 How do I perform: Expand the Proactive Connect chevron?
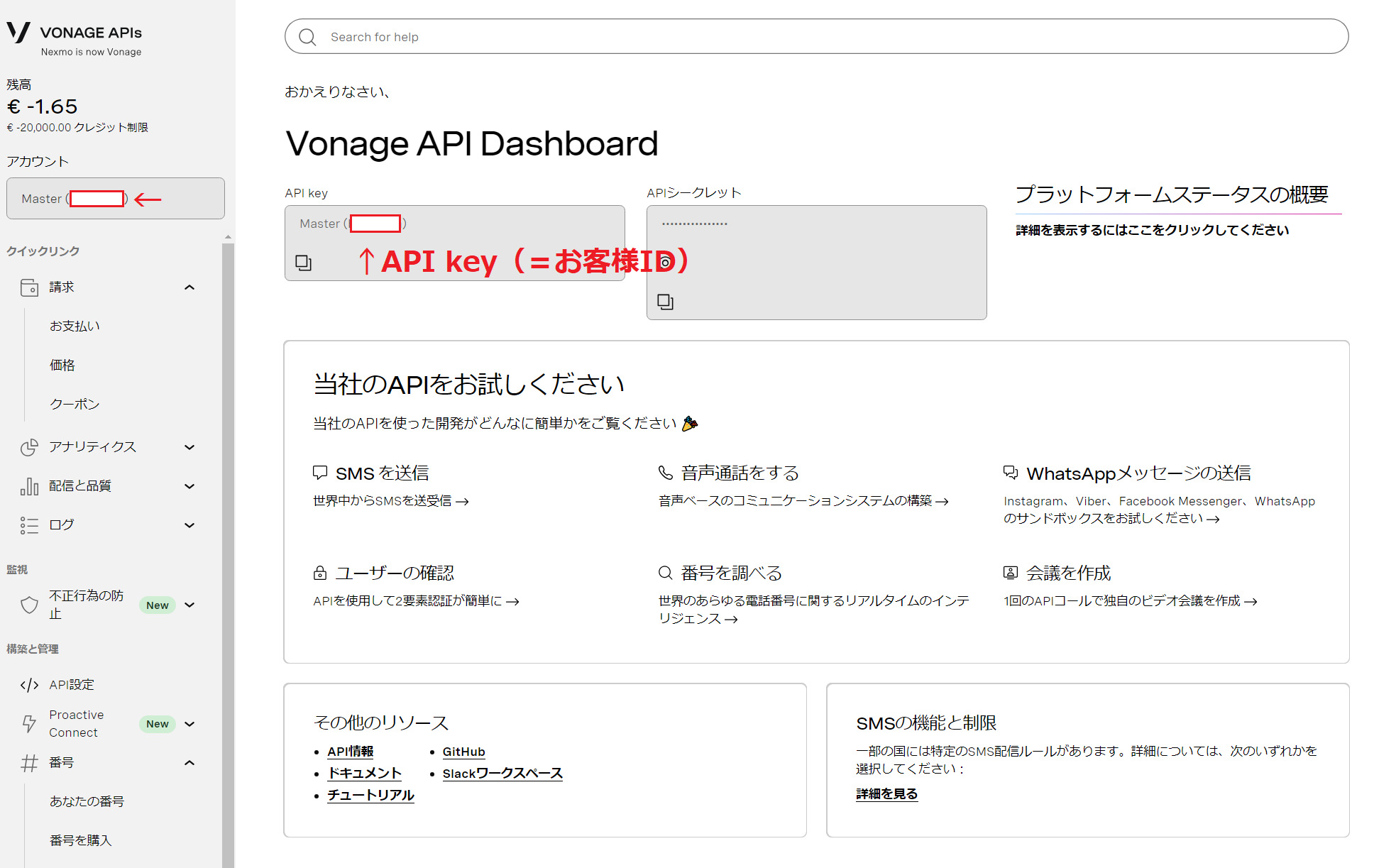tap(189, 724)
